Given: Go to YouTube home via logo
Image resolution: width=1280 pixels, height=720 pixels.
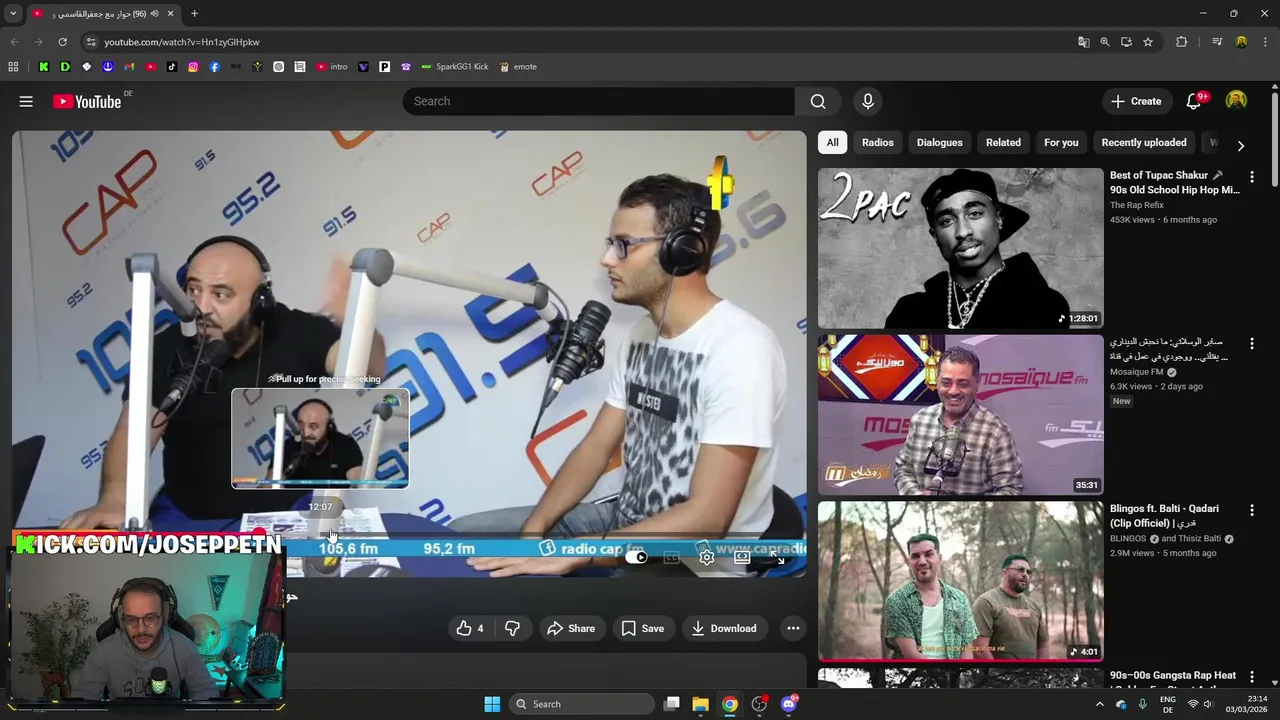Looking at the screenshot, I should [x=87, y=101].
